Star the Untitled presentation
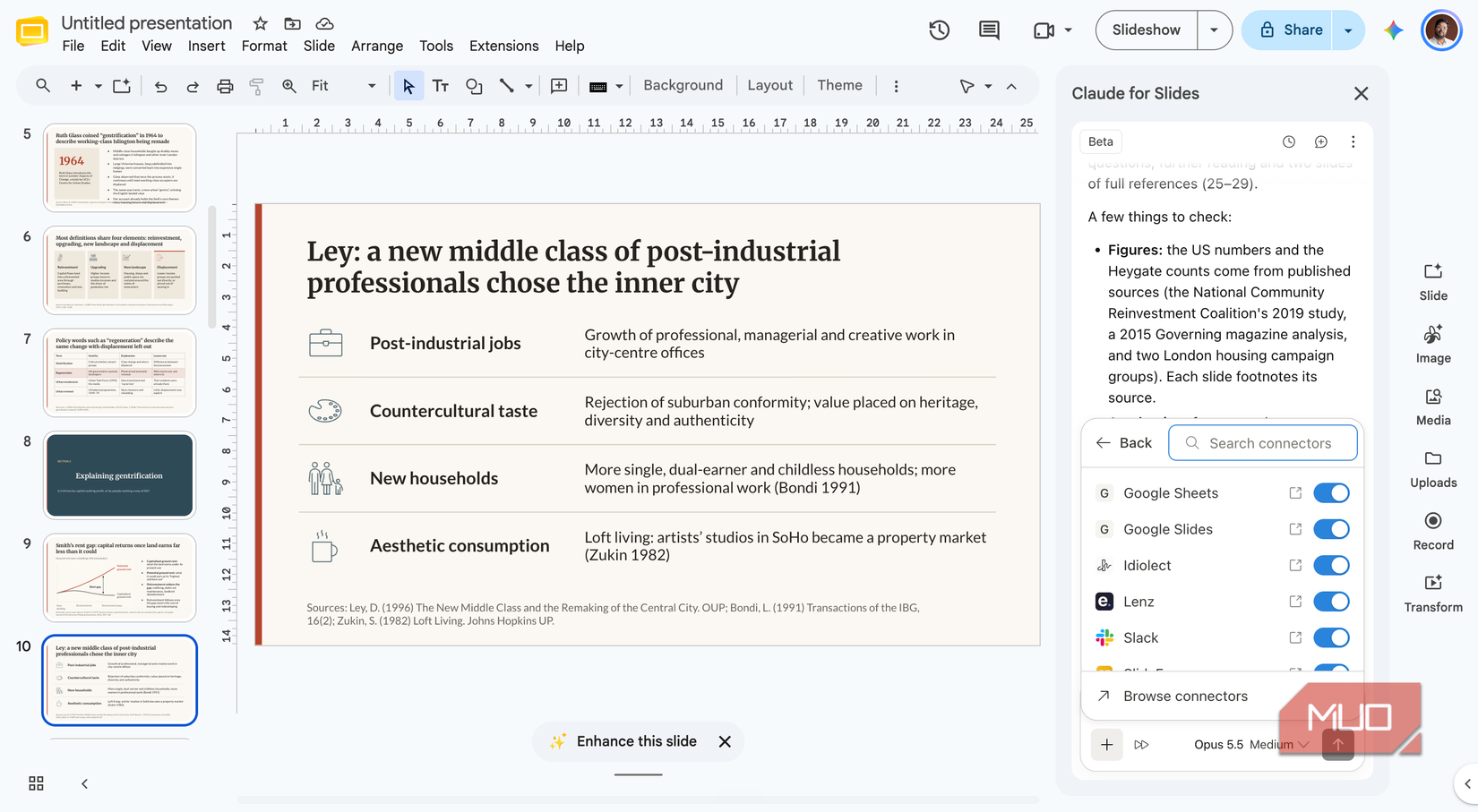The width and height of the screenshot is (1478, 812). coord(260,23)
